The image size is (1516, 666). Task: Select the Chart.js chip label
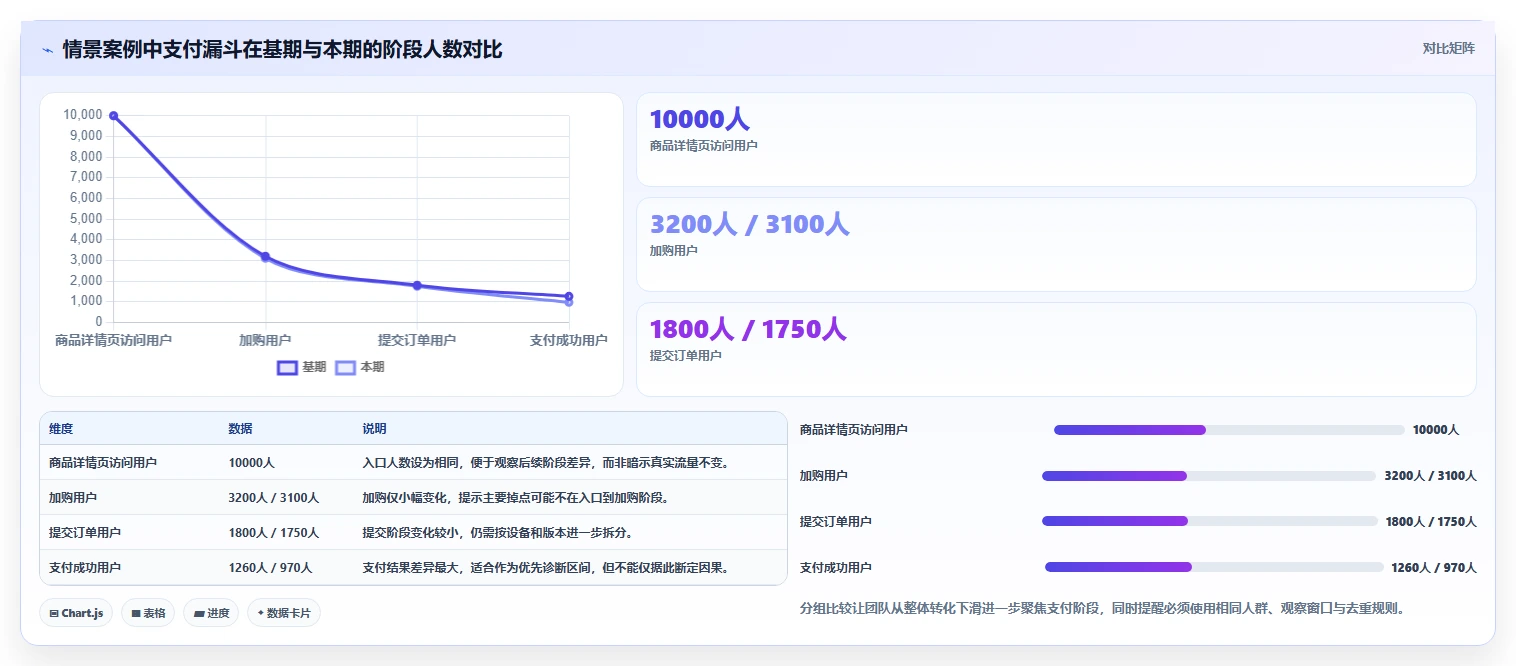[x=82, y=613]
